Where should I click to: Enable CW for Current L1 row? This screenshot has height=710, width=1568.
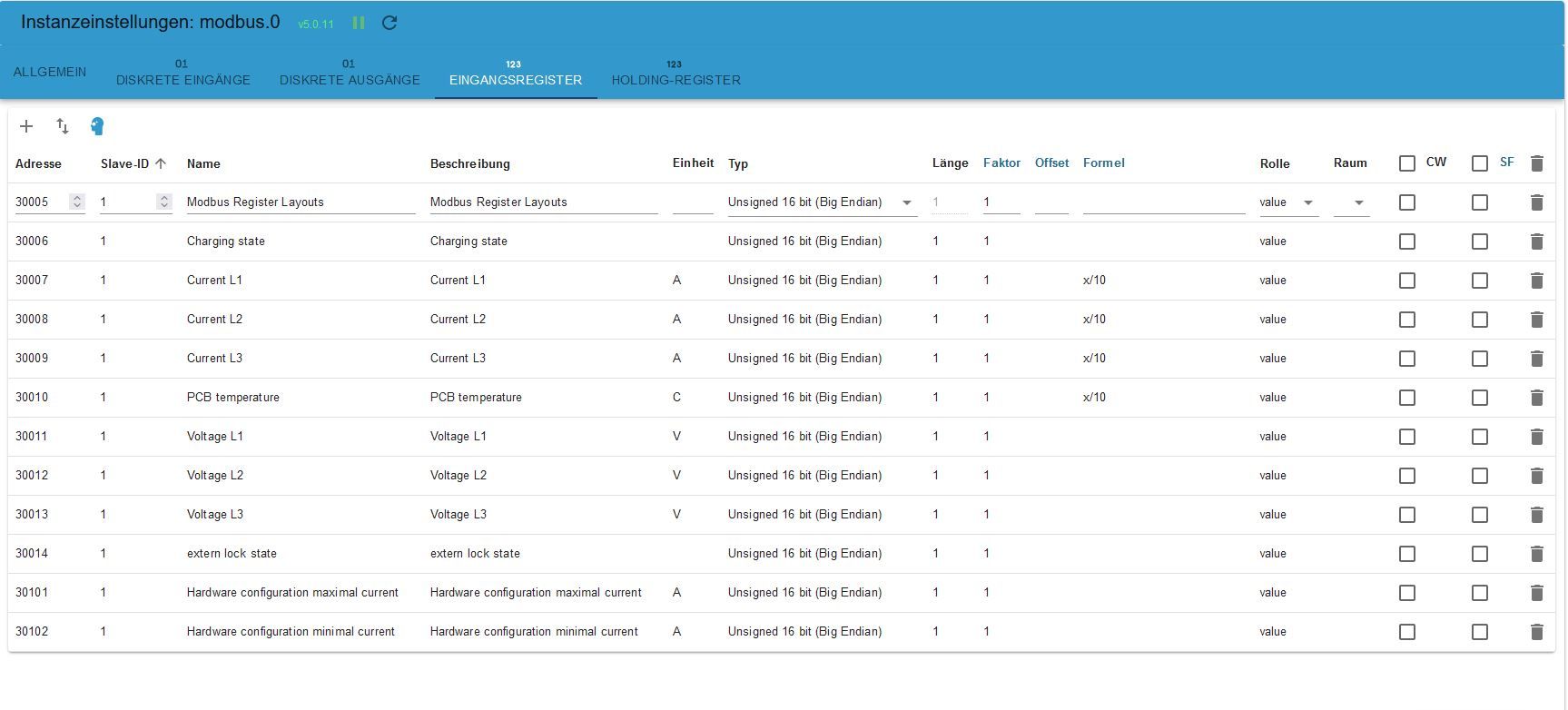tap(1407, 281)
